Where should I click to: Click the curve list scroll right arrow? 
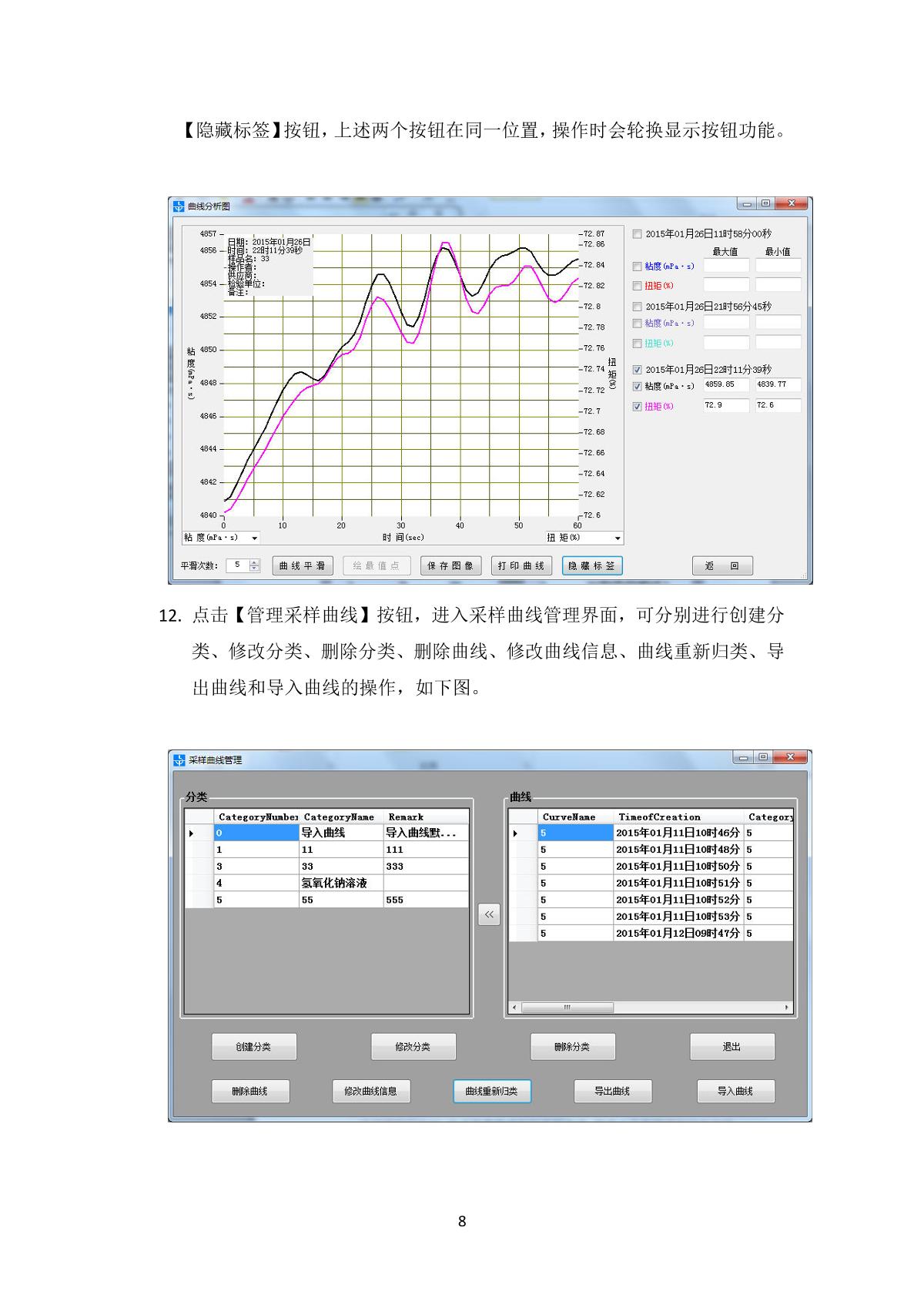786,1008
